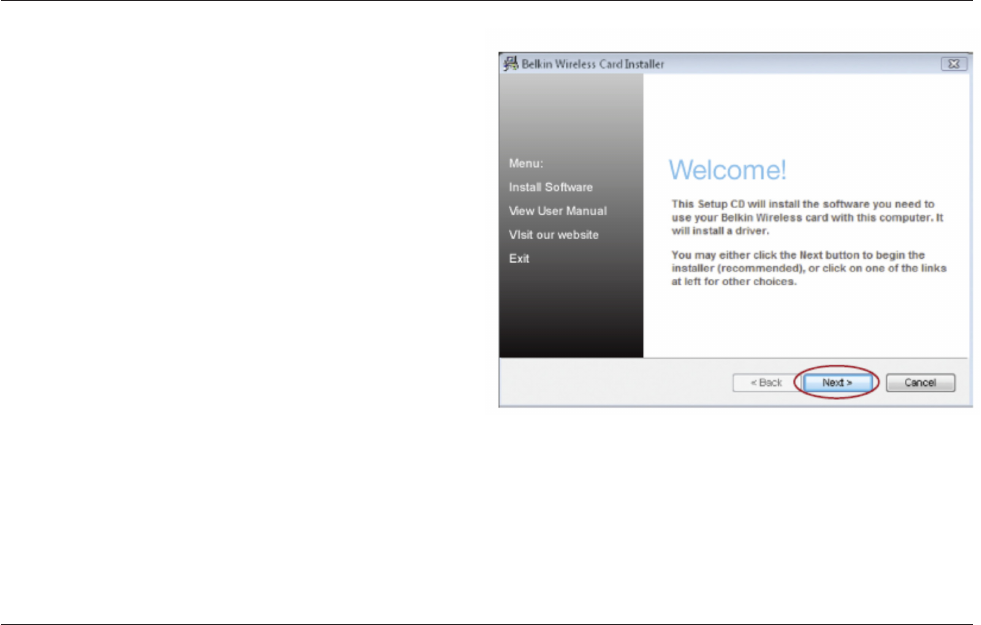Click the Next button to begin installer

pos(837,382)
